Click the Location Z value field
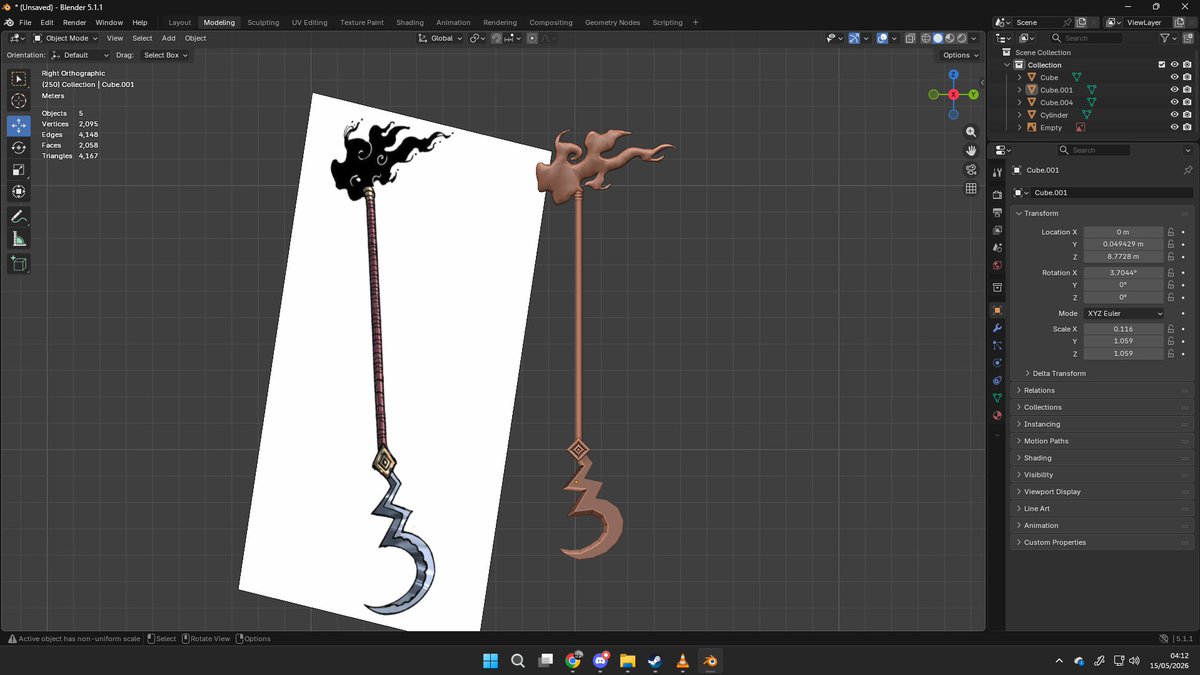Viewport: 1200px width, 675px height. (x=1123, y=257)
